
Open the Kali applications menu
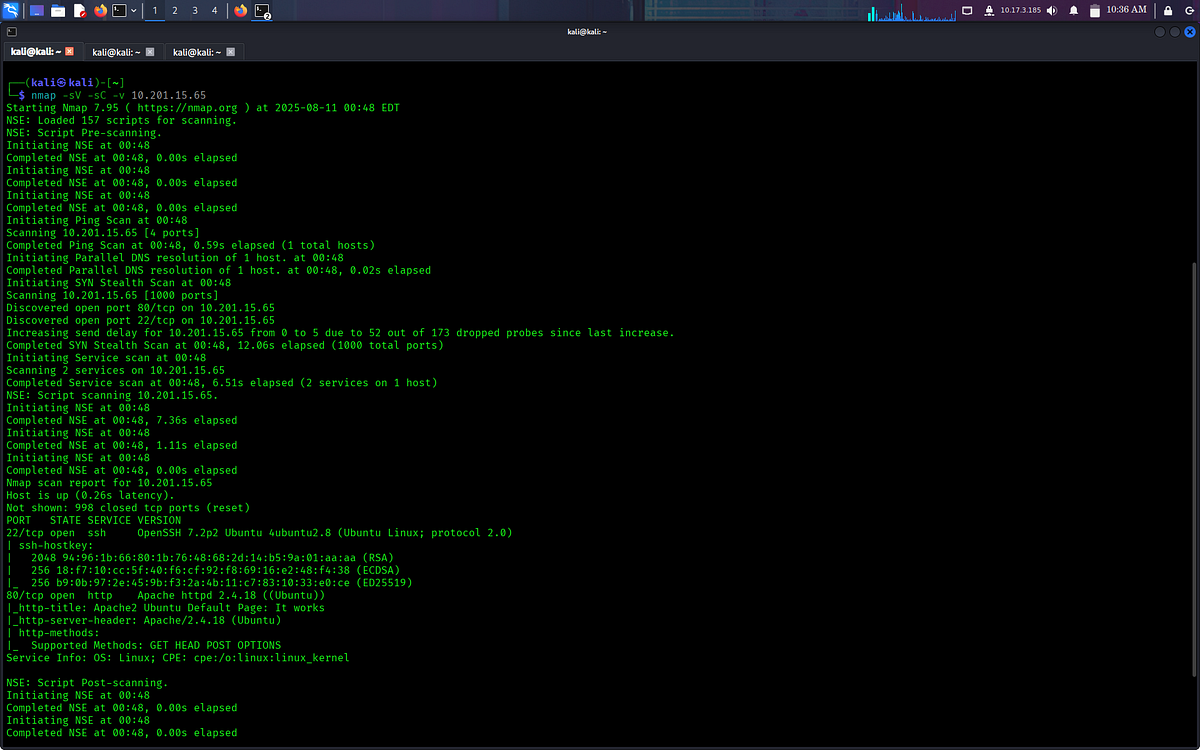[x=11, y=11]
